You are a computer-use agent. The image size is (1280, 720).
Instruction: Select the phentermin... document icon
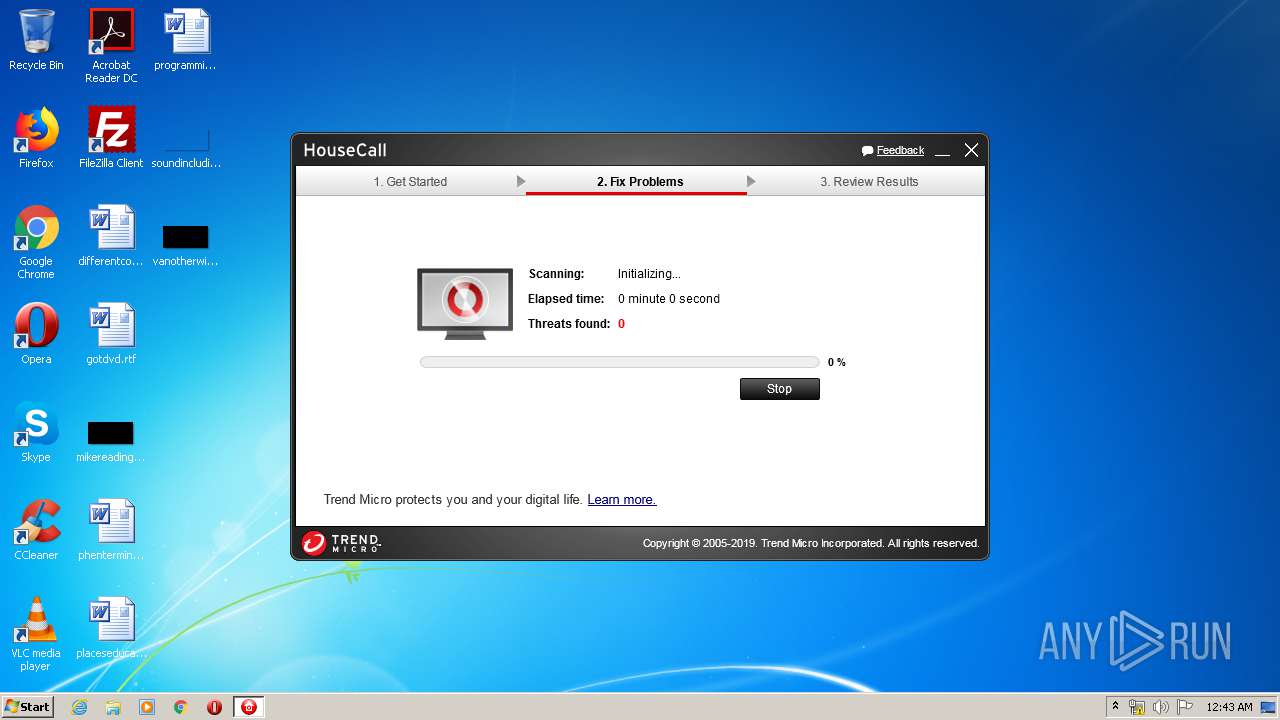coord(111,530)
